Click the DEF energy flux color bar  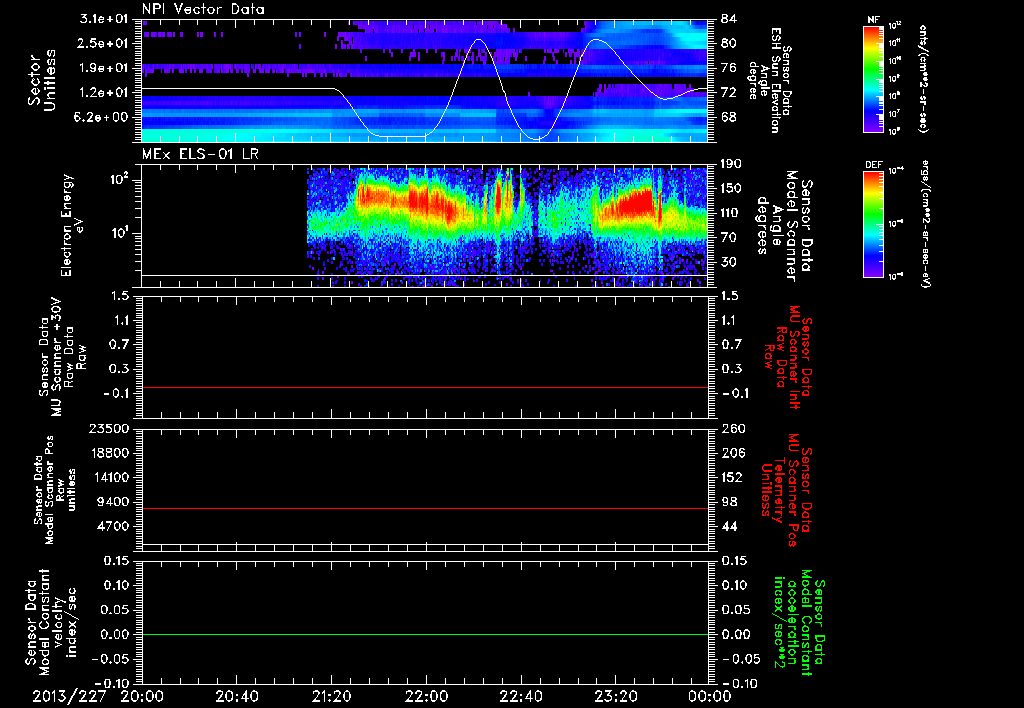click(x=873, y=224)
